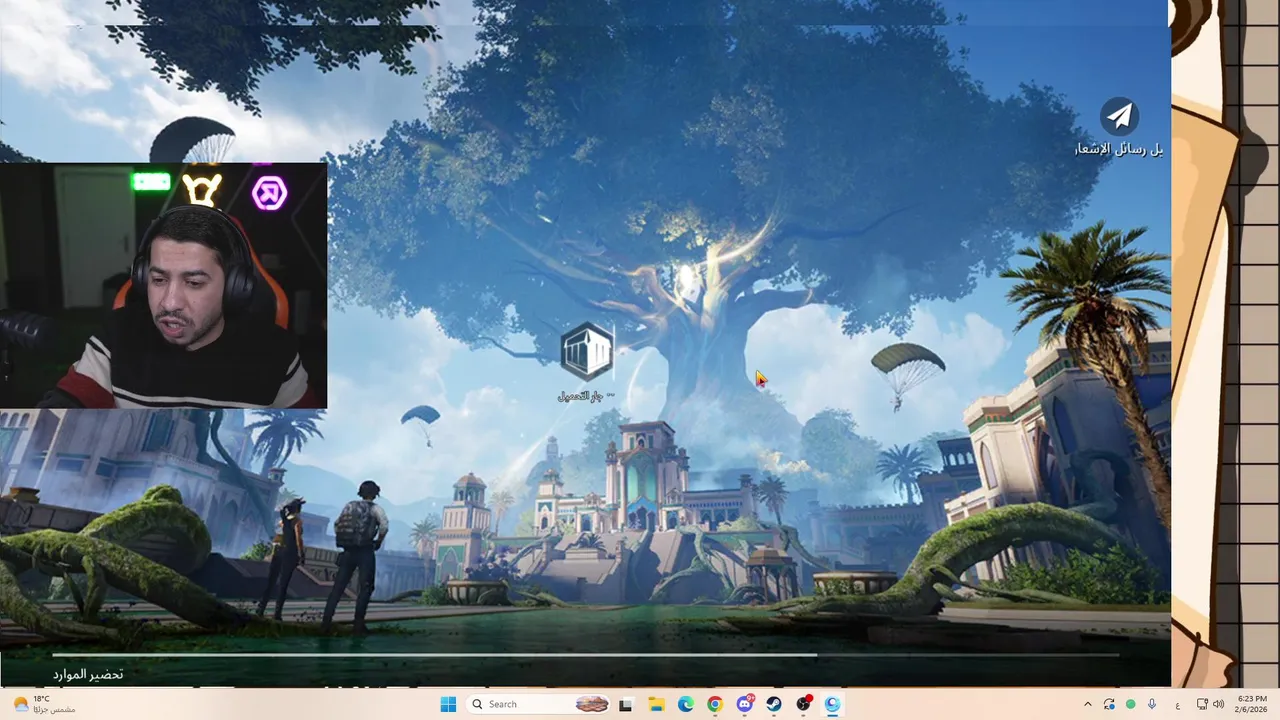Open Steam from the taskbar

(x=774, y=704)
